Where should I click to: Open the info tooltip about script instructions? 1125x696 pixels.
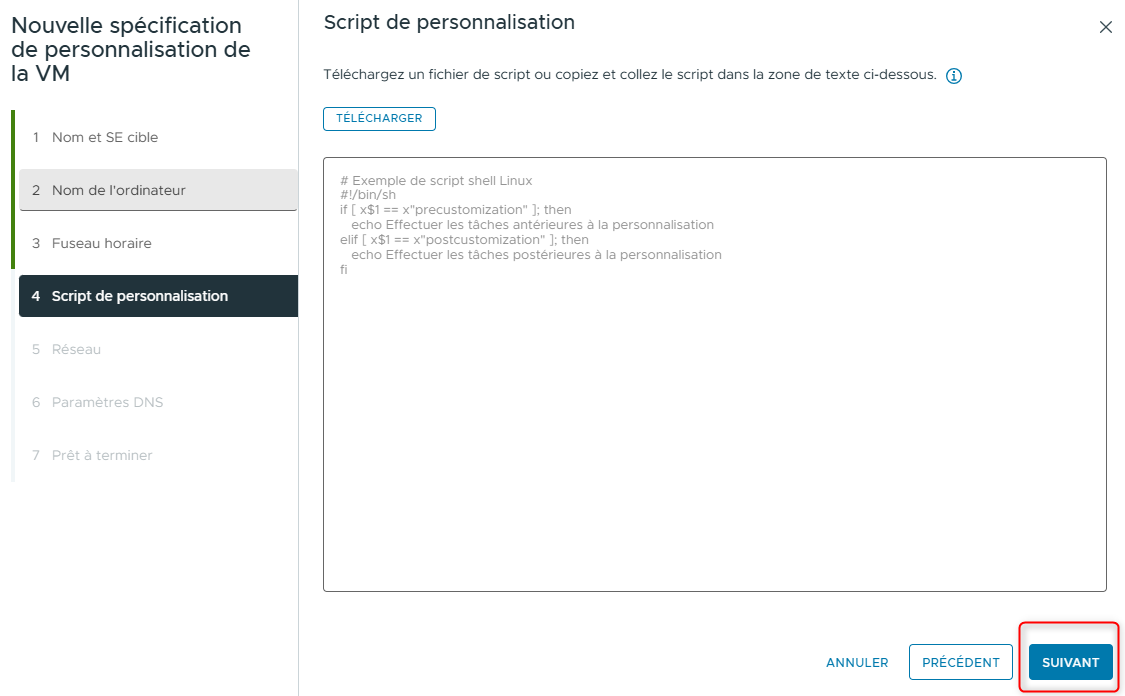pos(953,75)
